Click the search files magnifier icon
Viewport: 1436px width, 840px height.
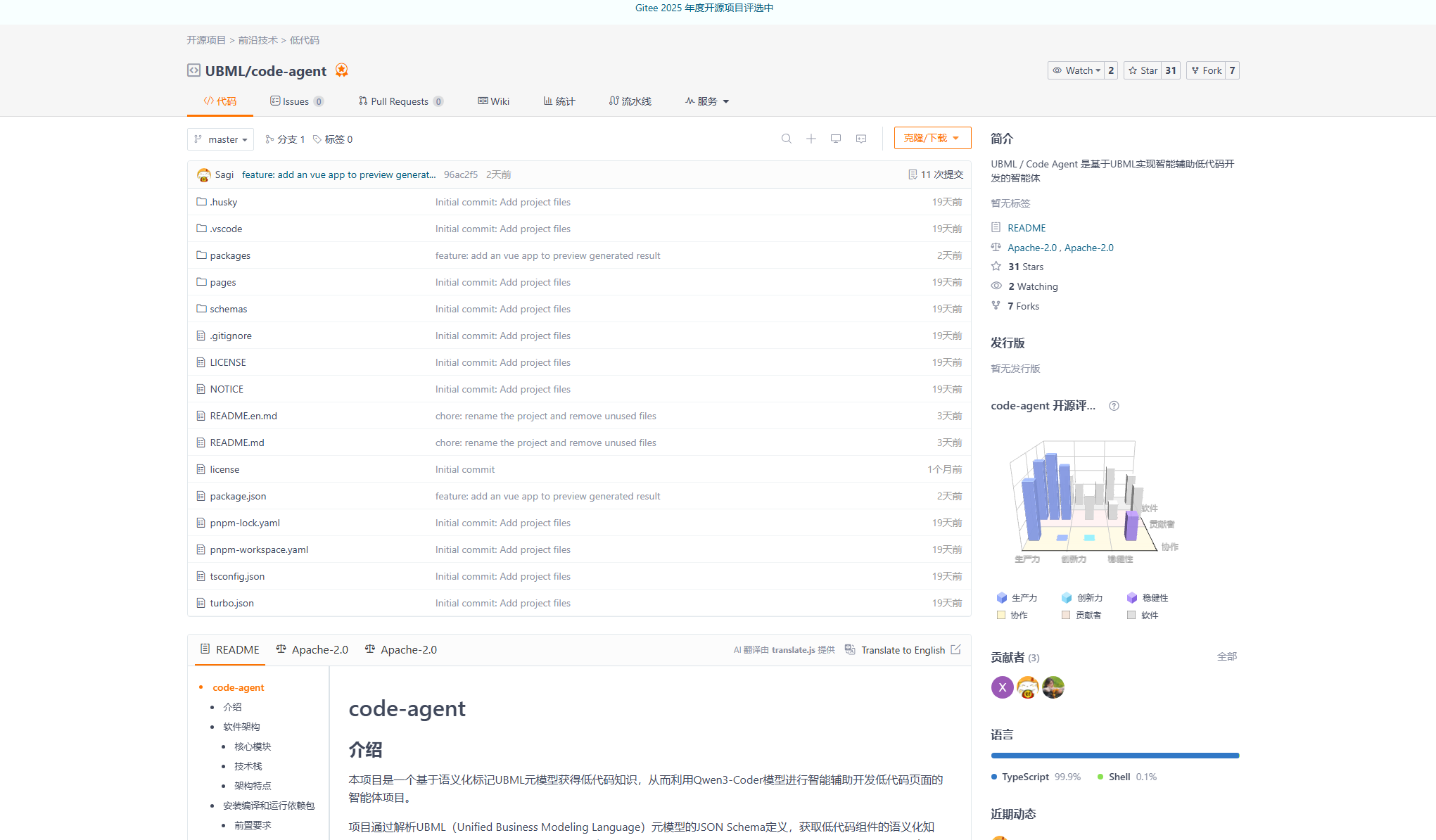click(x=786, y=139)
